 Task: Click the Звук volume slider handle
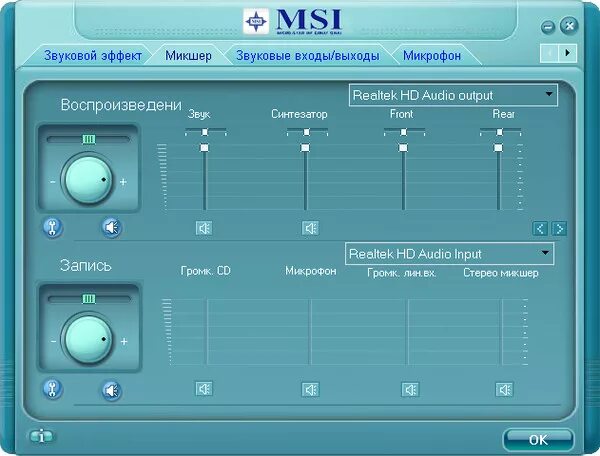205,148
